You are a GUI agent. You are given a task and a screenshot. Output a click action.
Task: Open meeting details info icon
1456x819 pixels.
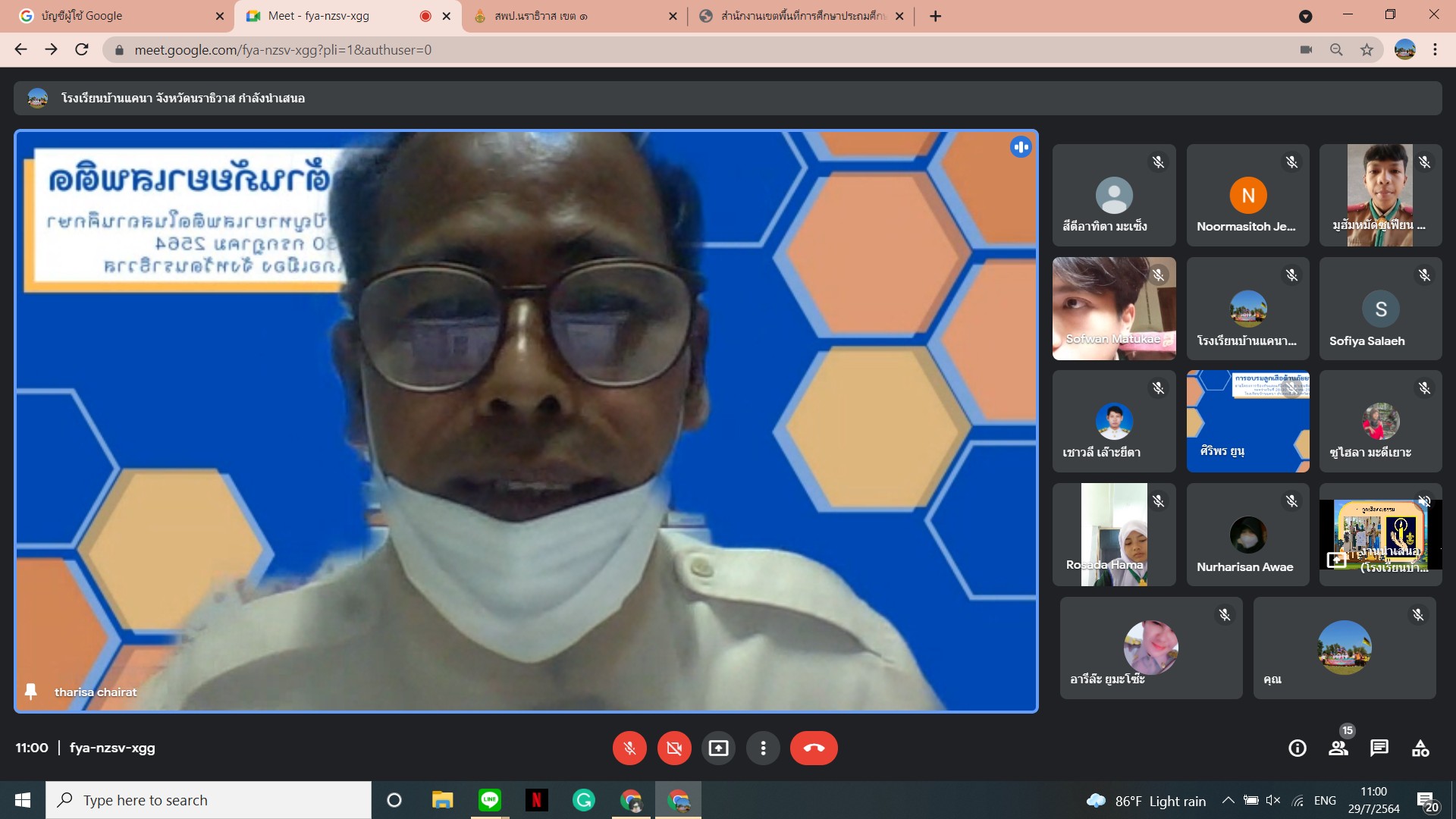pos(1298,748)
